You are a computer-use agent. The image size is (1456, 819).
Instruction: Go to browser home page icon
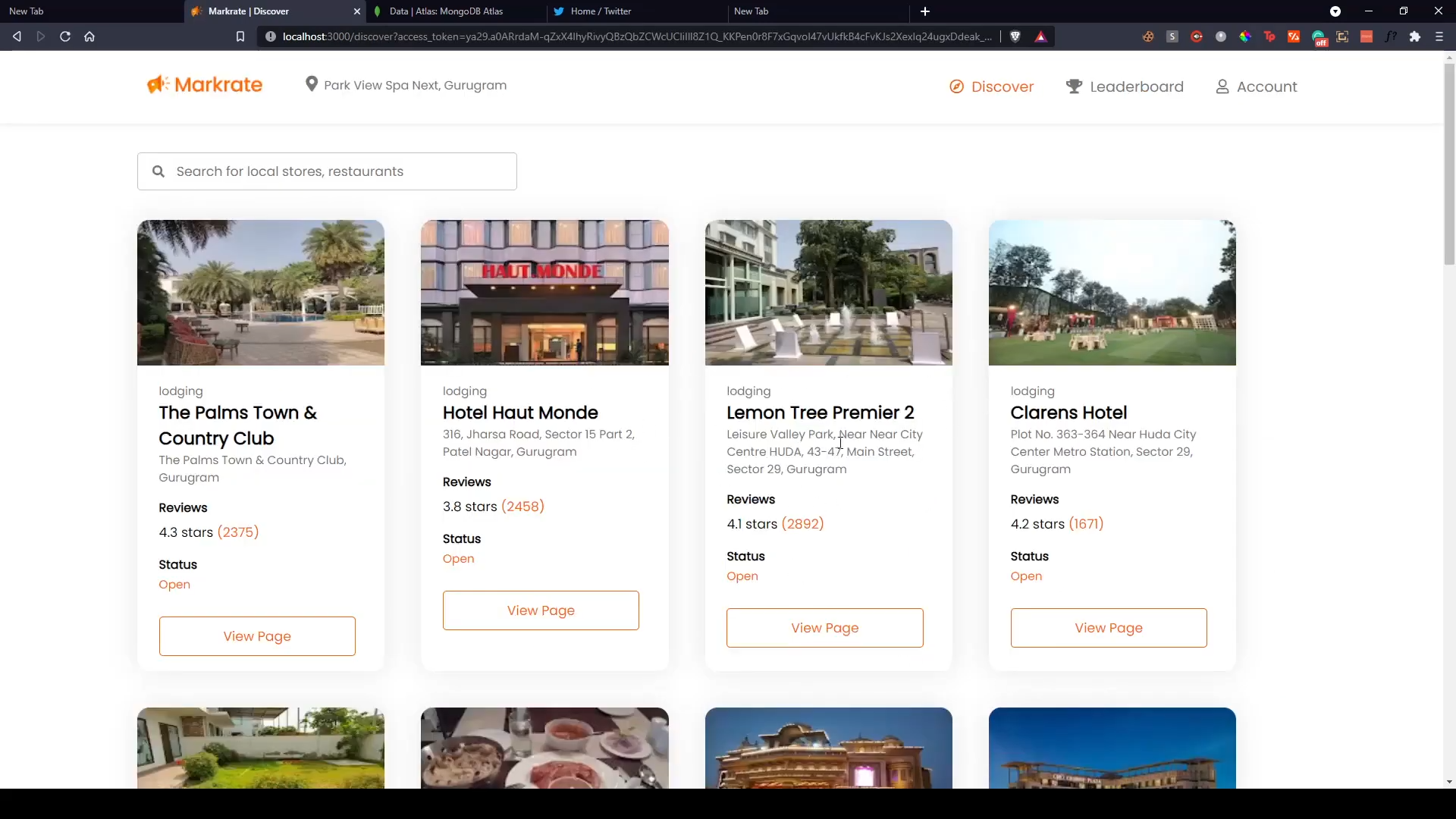click(89, 36)
